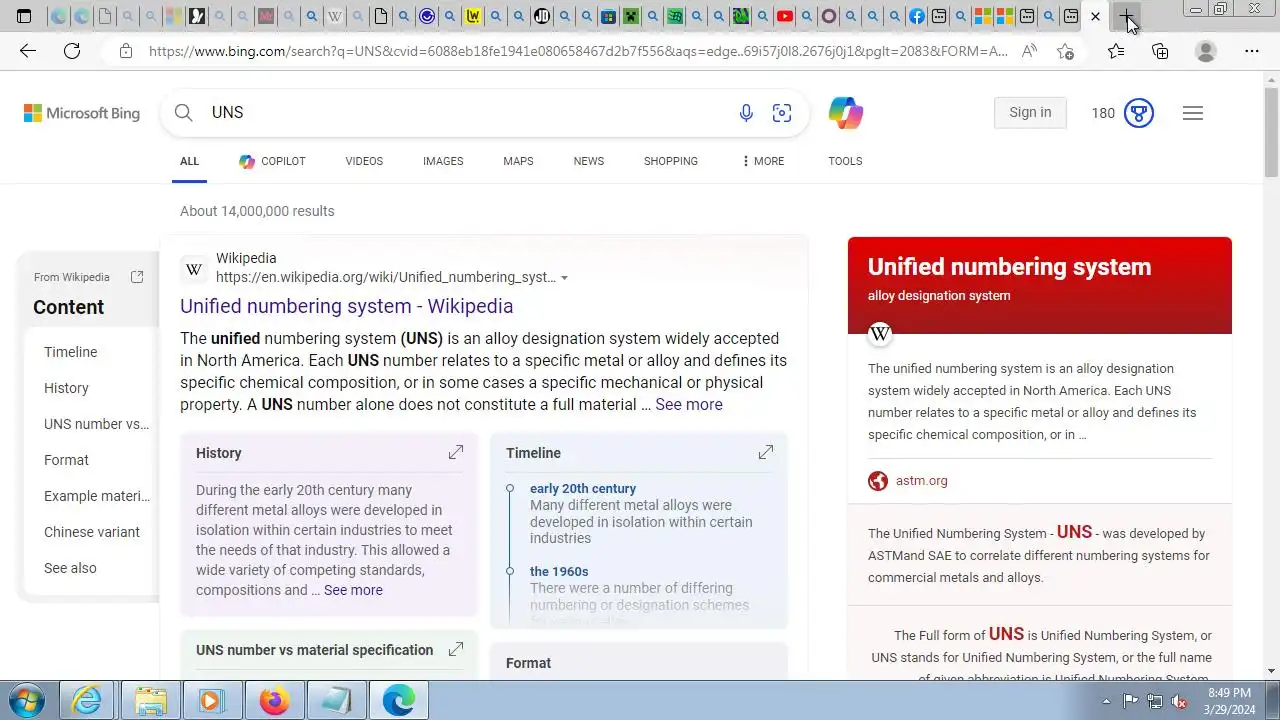1280x720 pixels.
Task: Select Format in Content sidebar
Action: 66,460
